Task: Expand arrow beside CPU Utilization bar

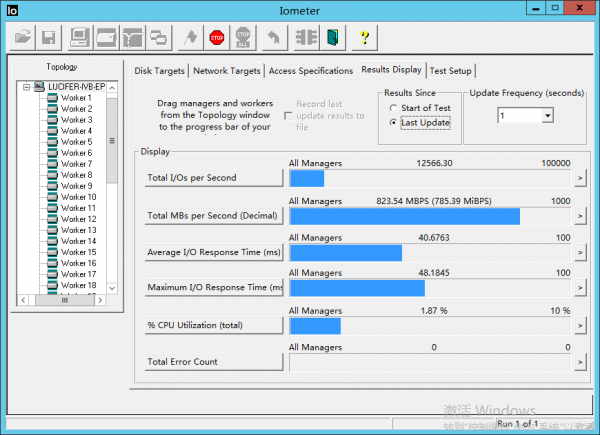Action: (x=580, y=326)
